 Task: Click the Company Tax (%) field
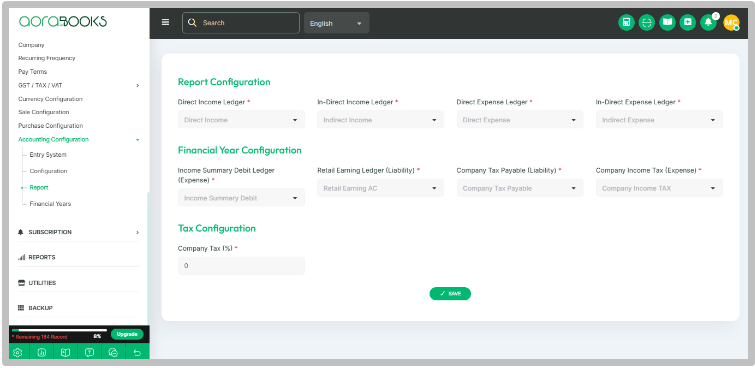click(241, 266)
